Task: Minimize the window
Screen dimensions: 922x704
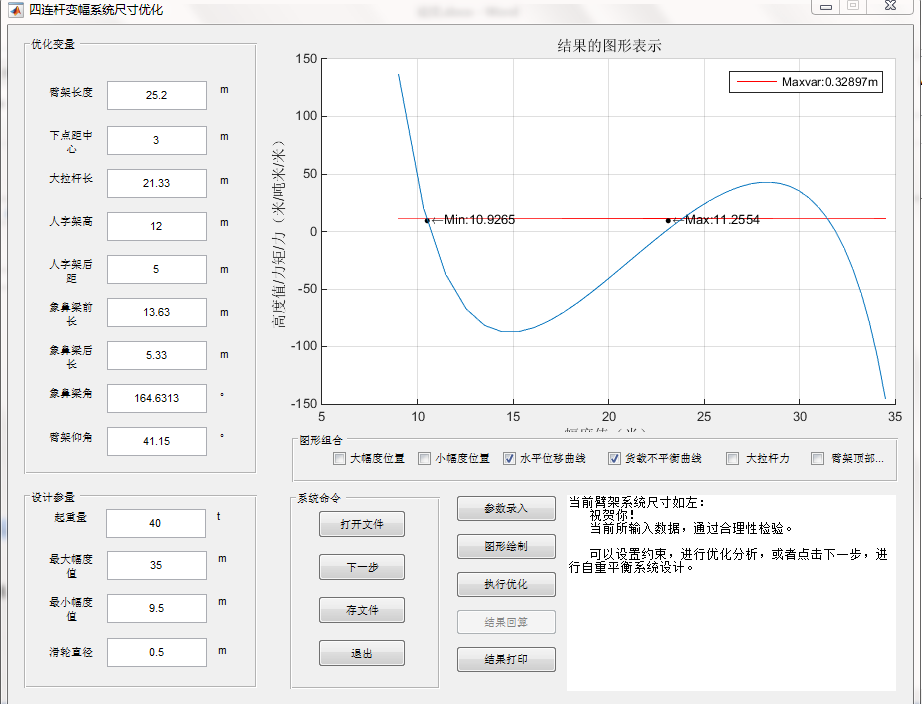Action: (826, 6)
